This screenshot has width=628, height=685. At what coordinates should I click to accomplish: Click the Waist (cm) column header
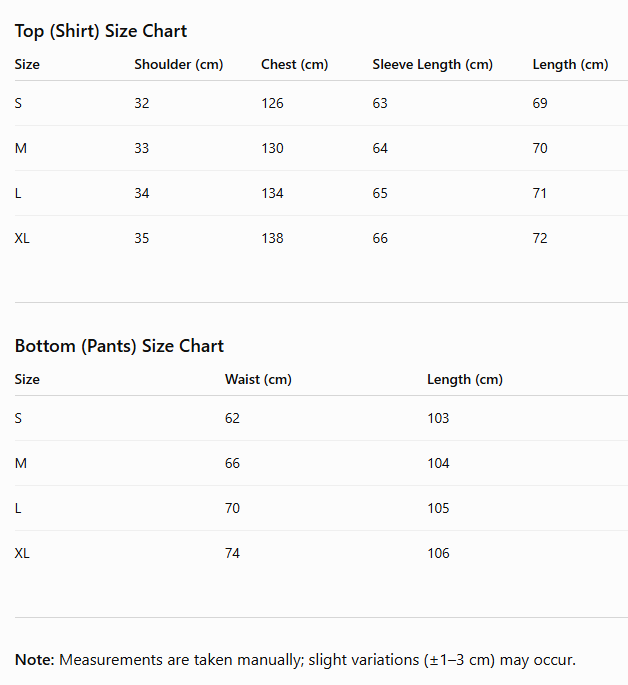click(258, 380)
